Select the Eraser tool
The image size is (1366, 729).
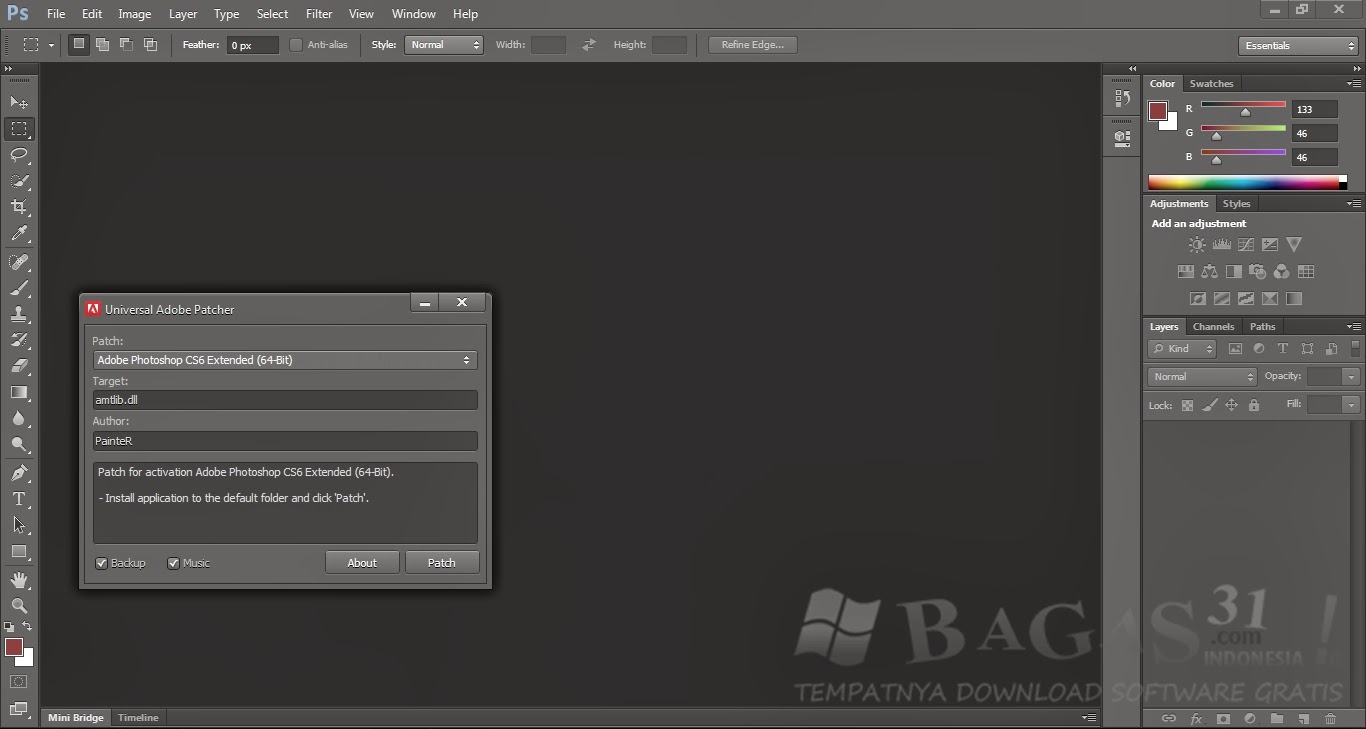click(19, 366)
